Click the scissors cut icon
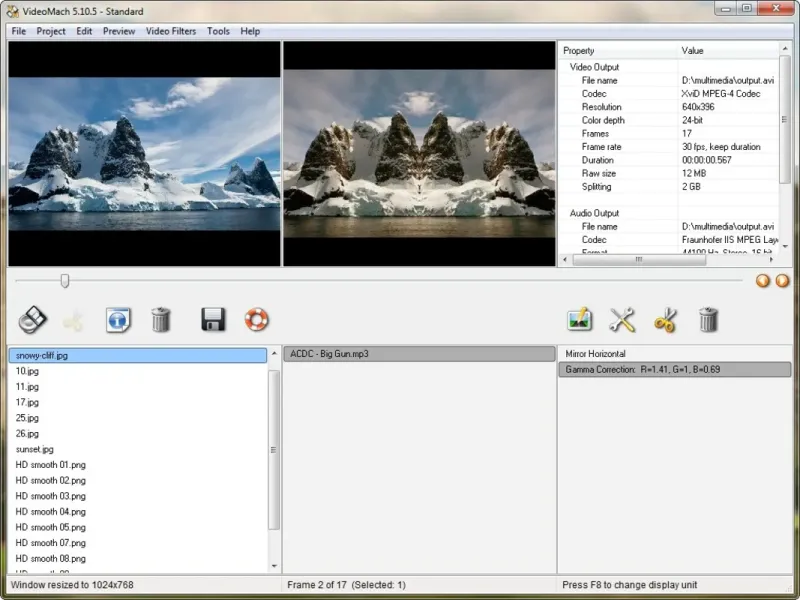The image size is (800, 600). click(665, 320)
